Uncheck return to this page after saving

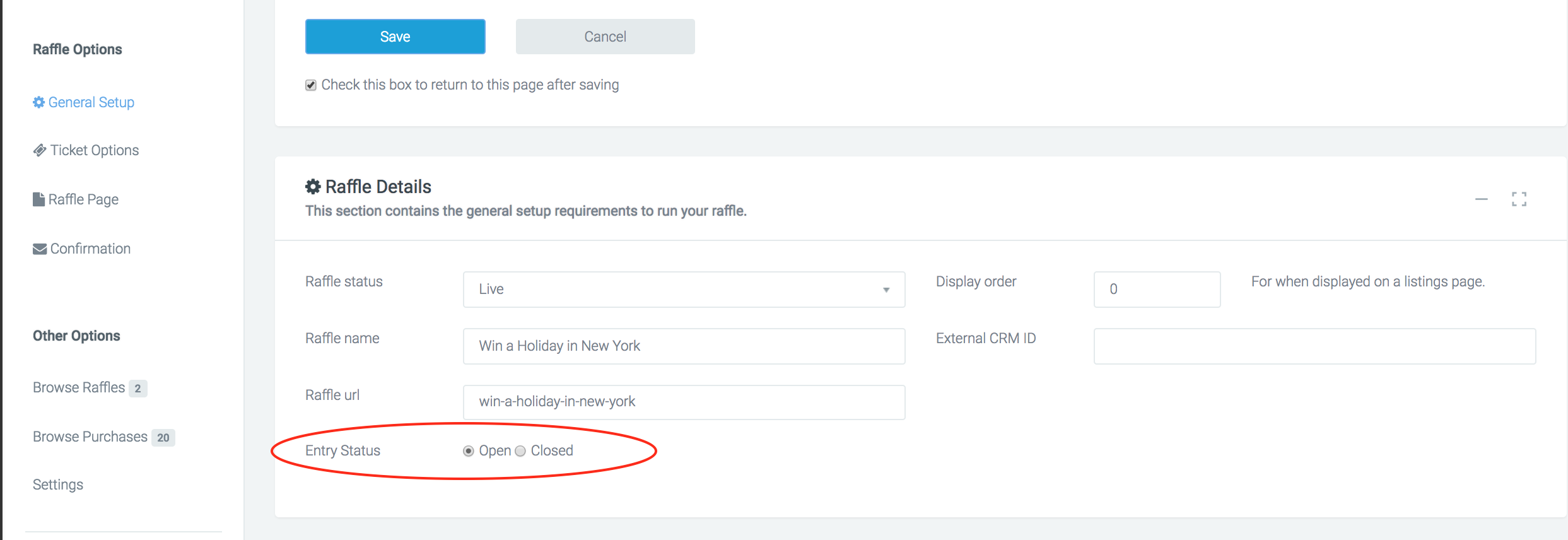tap(311, 85)
